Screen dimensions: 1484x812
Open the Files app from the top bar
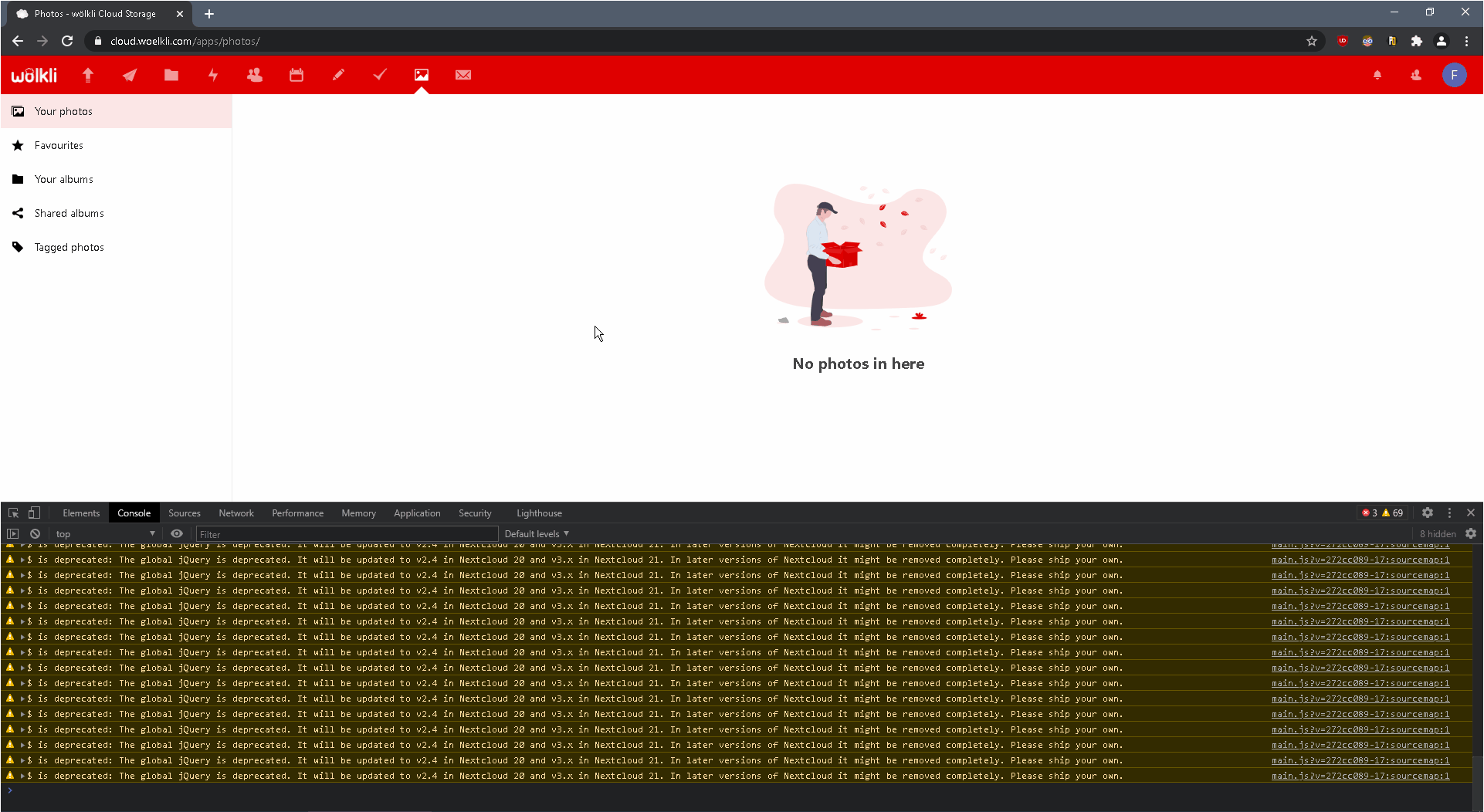171,75
